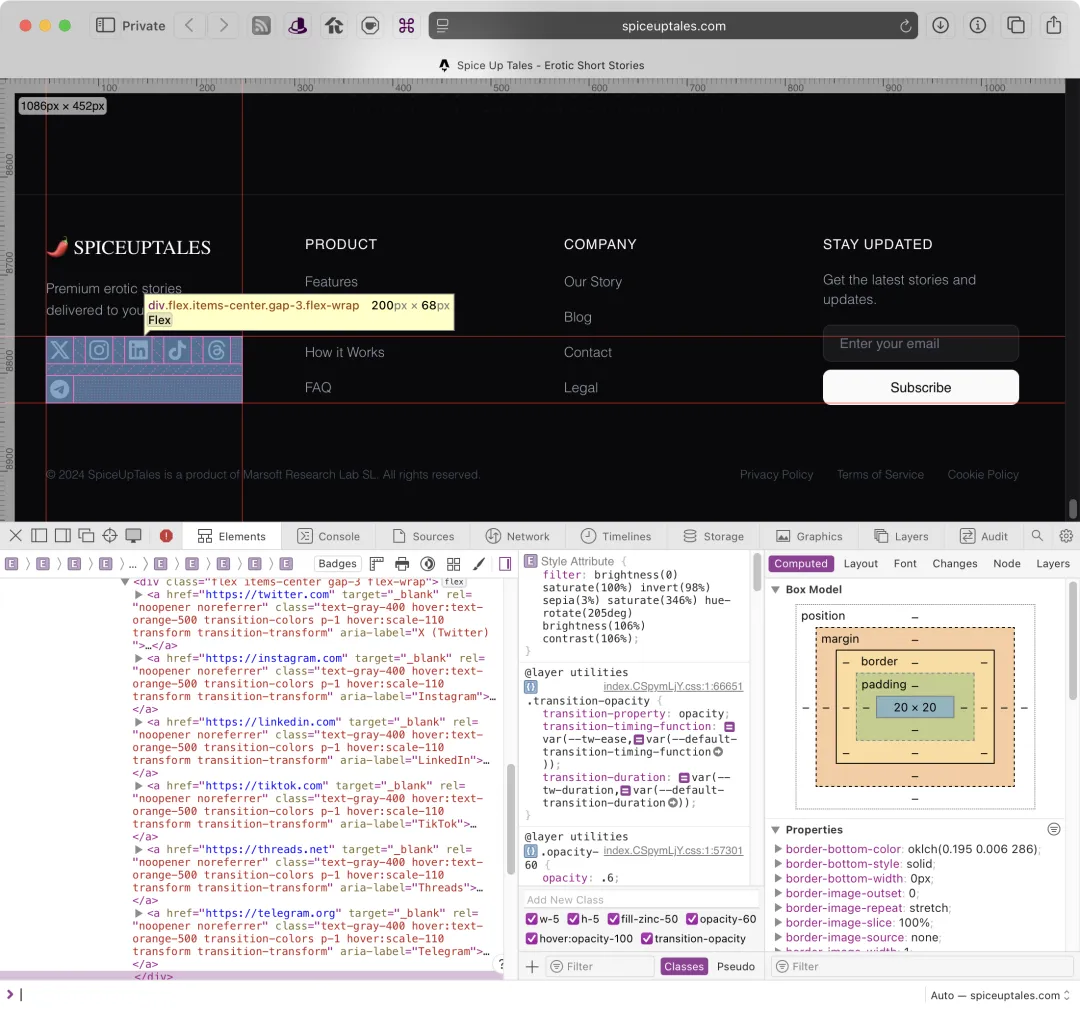1080x1009 pixels.
Task: Expand the tiktok.com anchor node
Action: point(138,786)
